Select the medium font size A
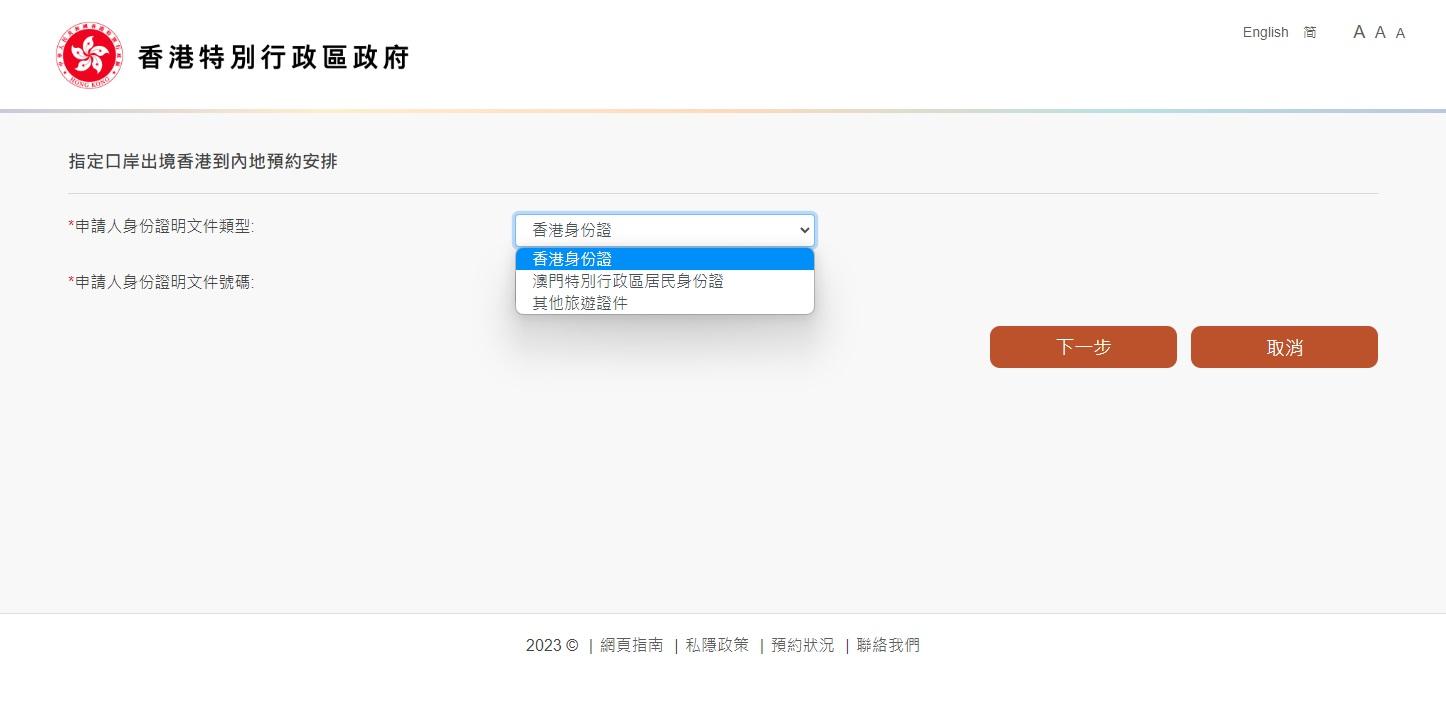 point(1380,32)
